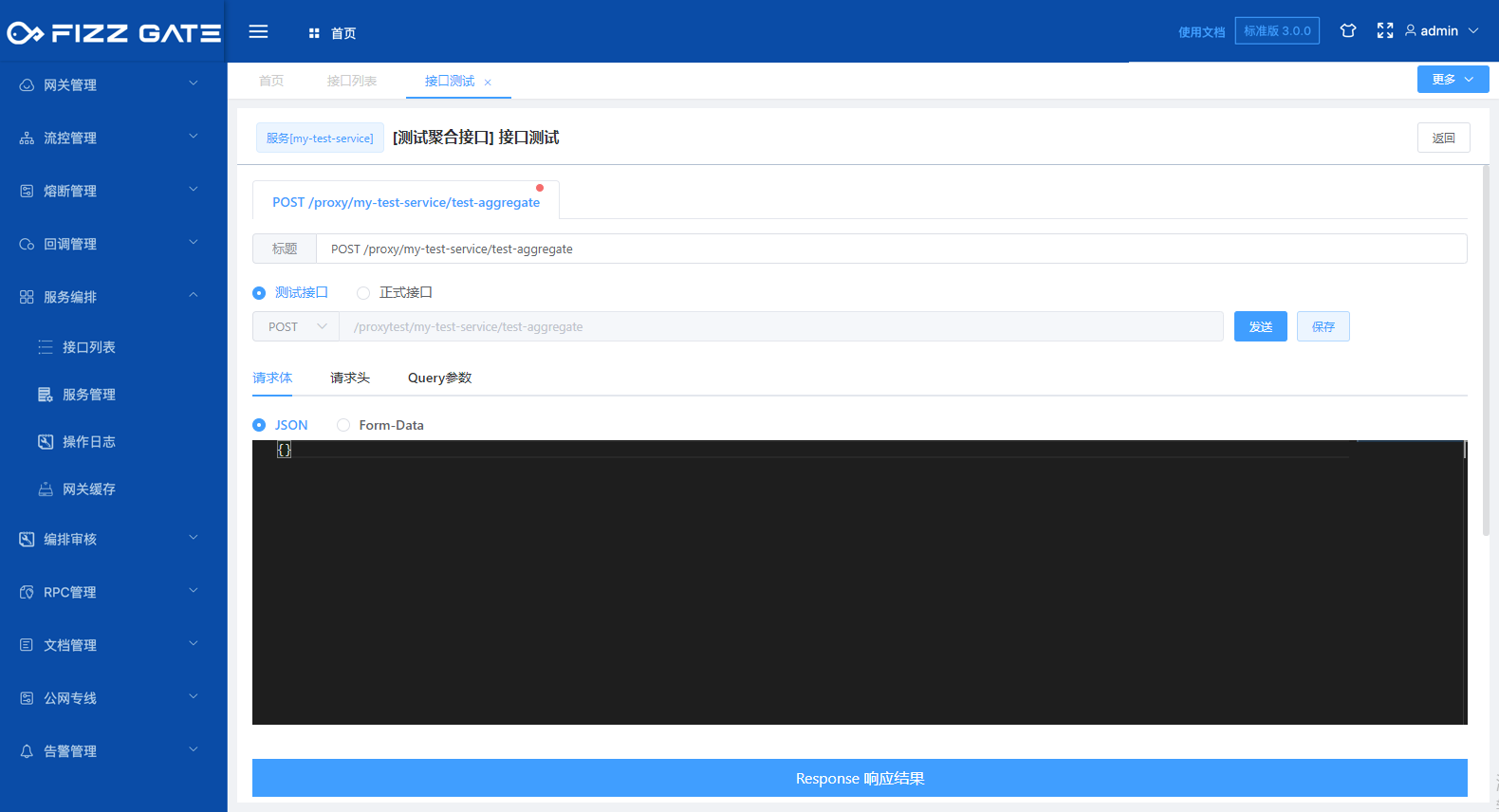Close the 接口测试 tab with x
The width and height of the screenshot is (1499, 812).
click(x=488, y=83)
